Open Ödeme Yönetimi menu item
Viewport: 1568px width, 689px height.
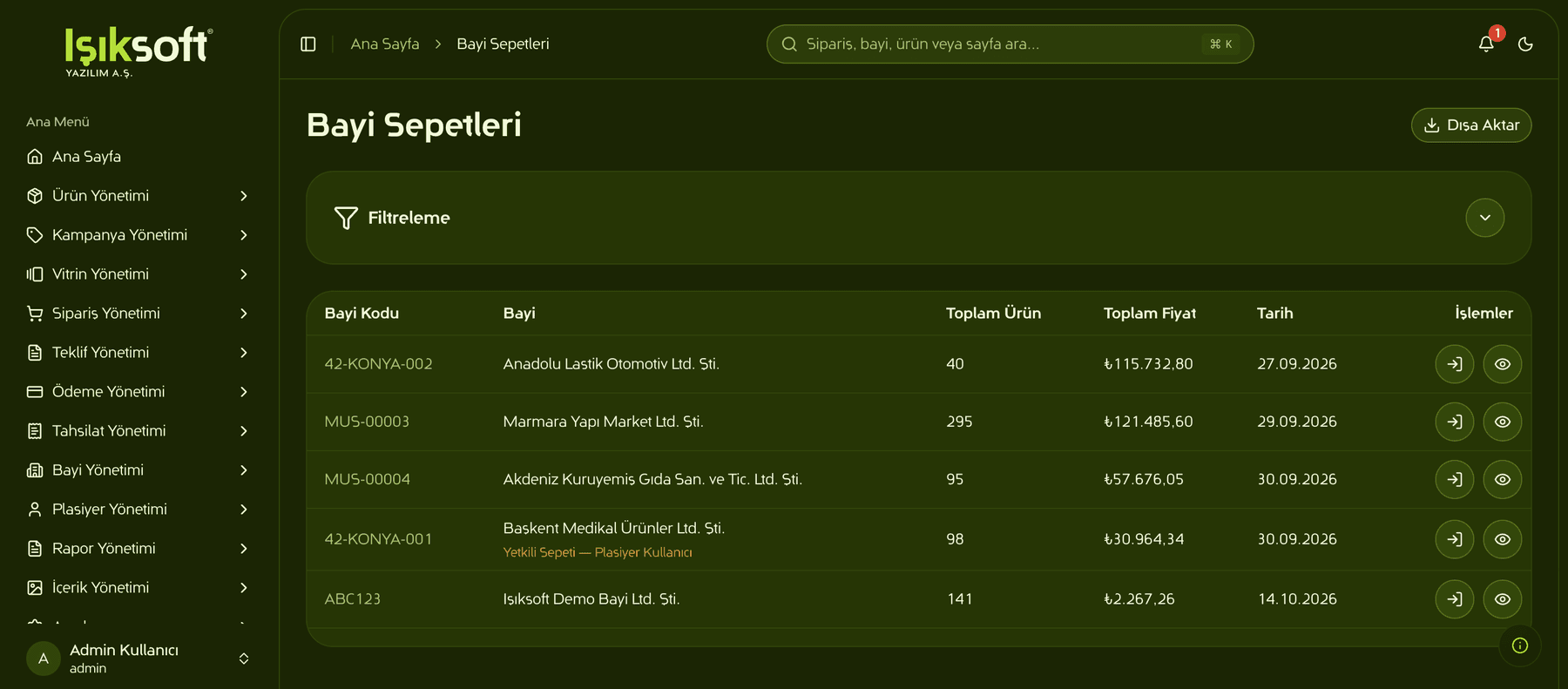click(x=139, y=392)
